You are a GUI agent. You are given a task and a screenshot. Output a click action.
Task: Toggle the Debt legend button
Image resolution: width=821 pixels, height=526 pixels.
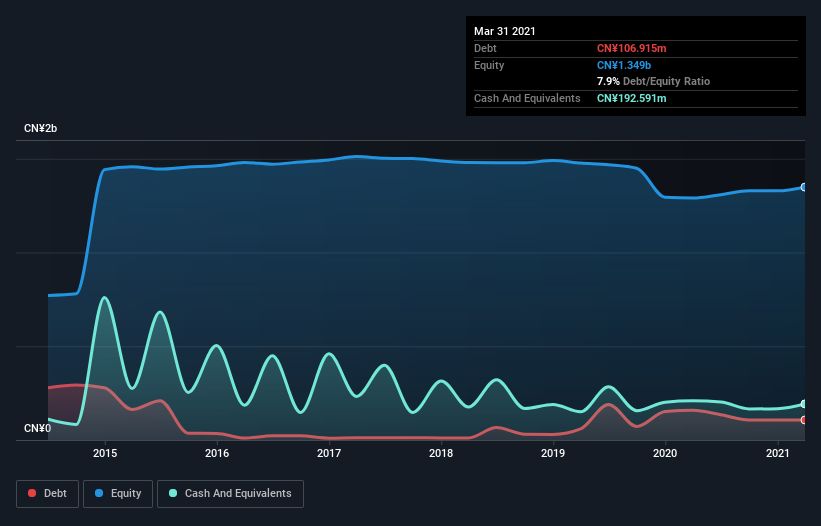click(x=48, y=494)
